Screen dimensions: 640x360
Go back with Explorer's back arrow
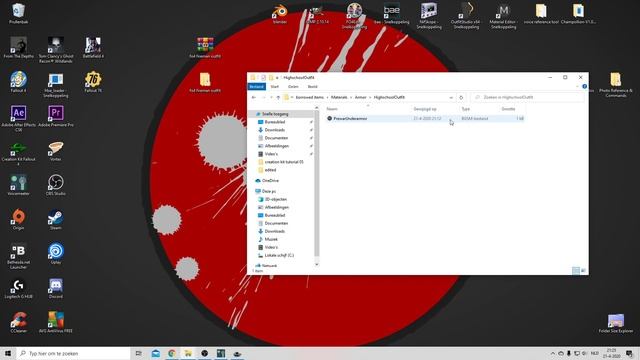254,98
